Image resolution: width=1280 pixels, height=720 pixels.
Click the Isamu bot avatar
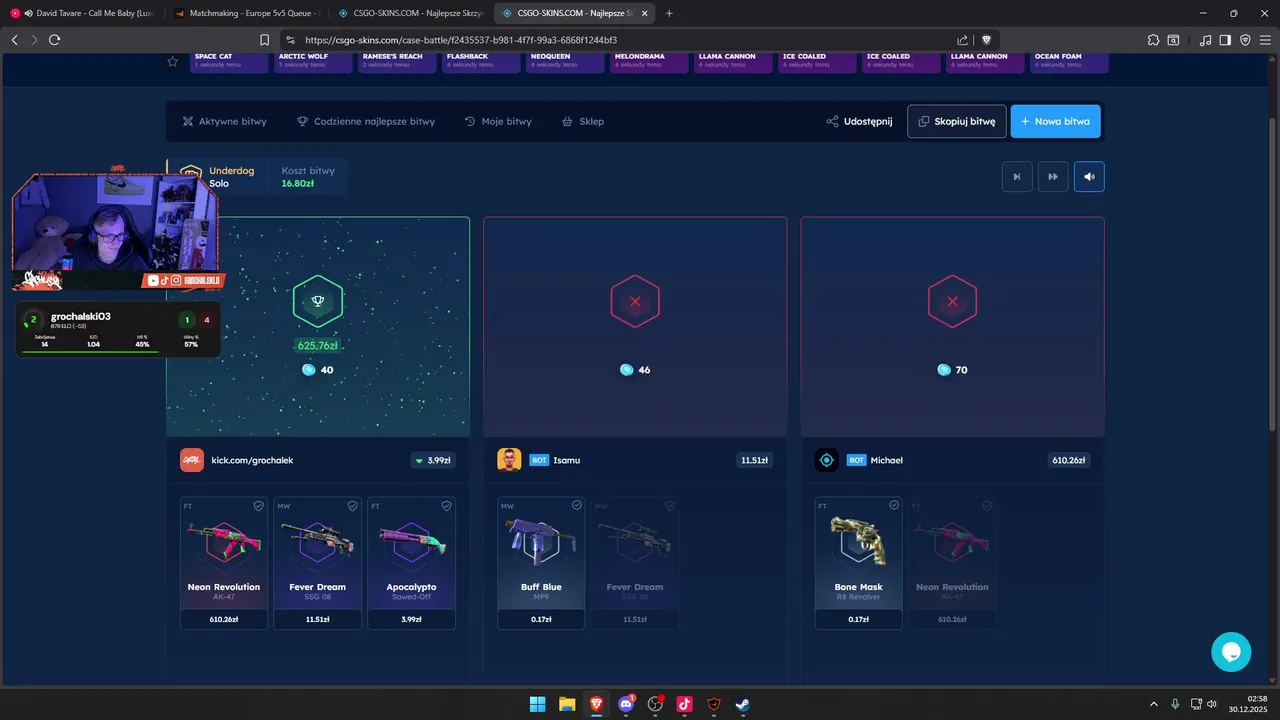[509, 460]
